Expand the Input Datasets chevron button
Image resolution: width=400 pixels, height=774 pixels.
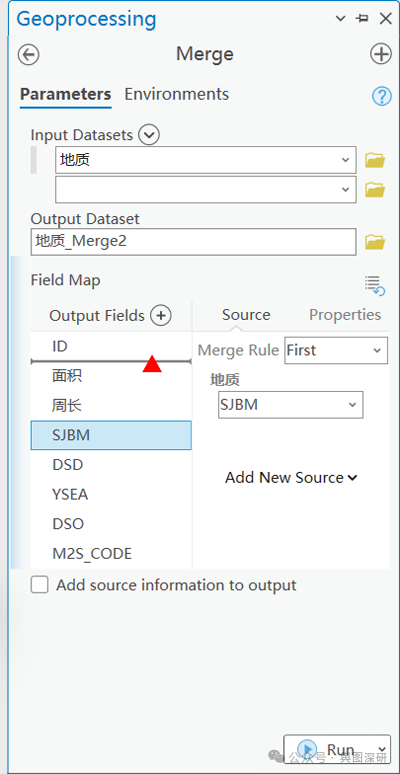[149, 134]
